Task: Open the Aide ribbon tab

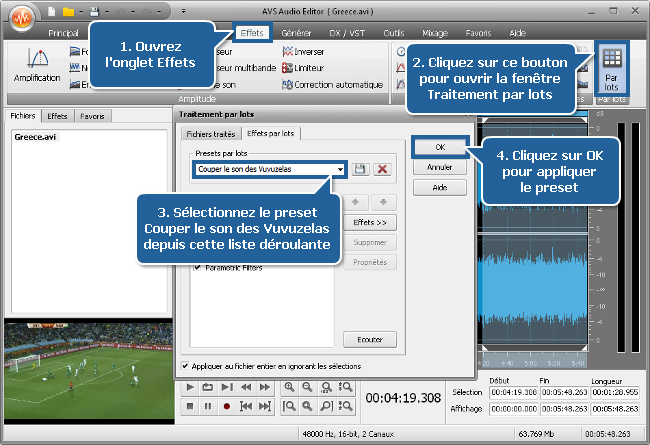Action: (x=517, y=33)
